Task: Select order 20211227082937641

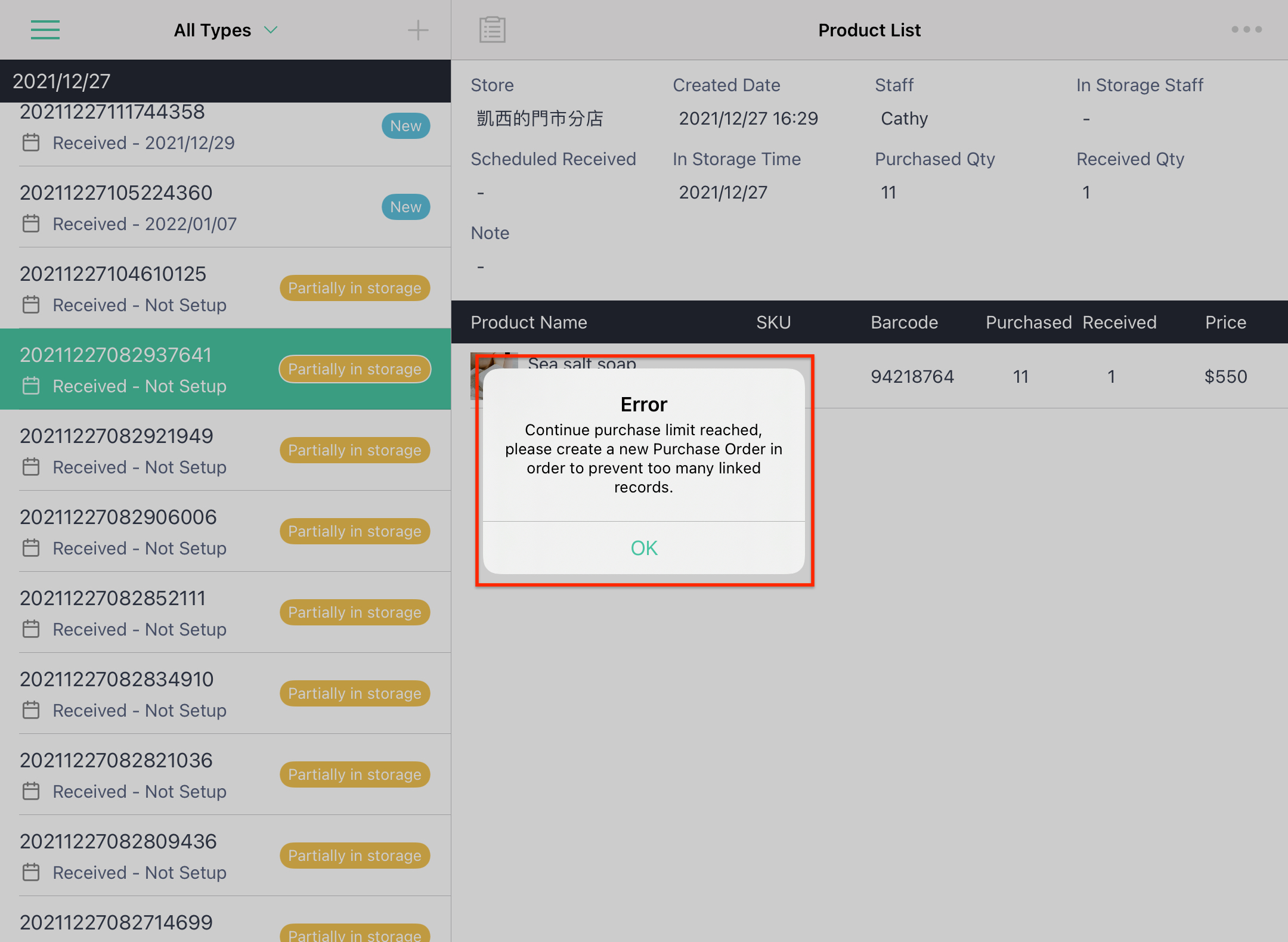Action: [x=225, y=370]
